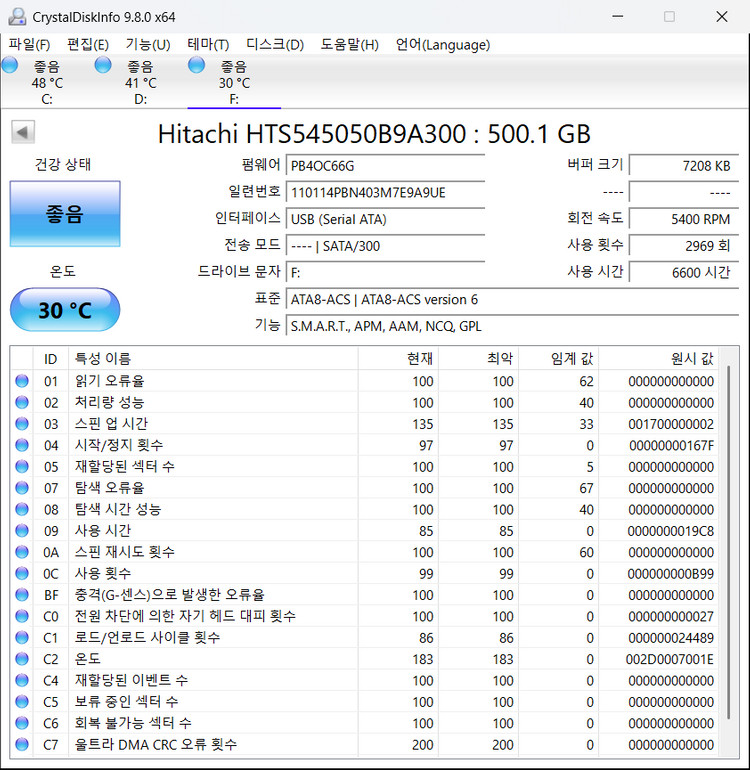Select the 읽기 오류율 attribute name
This screenshot has height=770, width=750.
109,381
